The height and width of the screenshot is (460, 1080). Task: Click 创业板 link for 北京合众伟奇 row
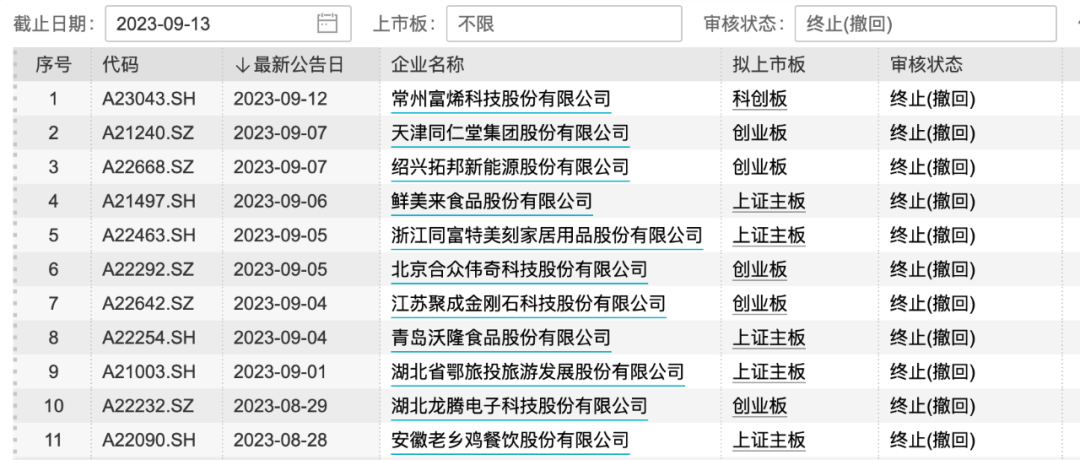[x=760, y=270]
